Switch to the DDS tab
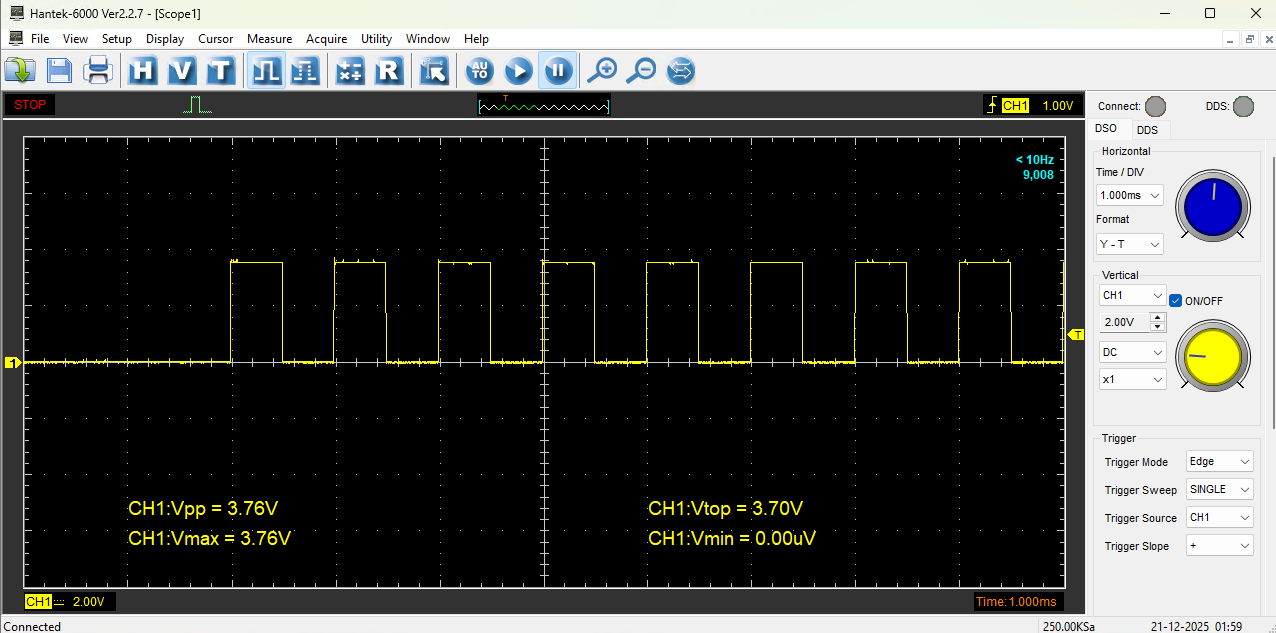Image resolution: width=1276 pixels, height=633 pixels. pos(1148,130)
